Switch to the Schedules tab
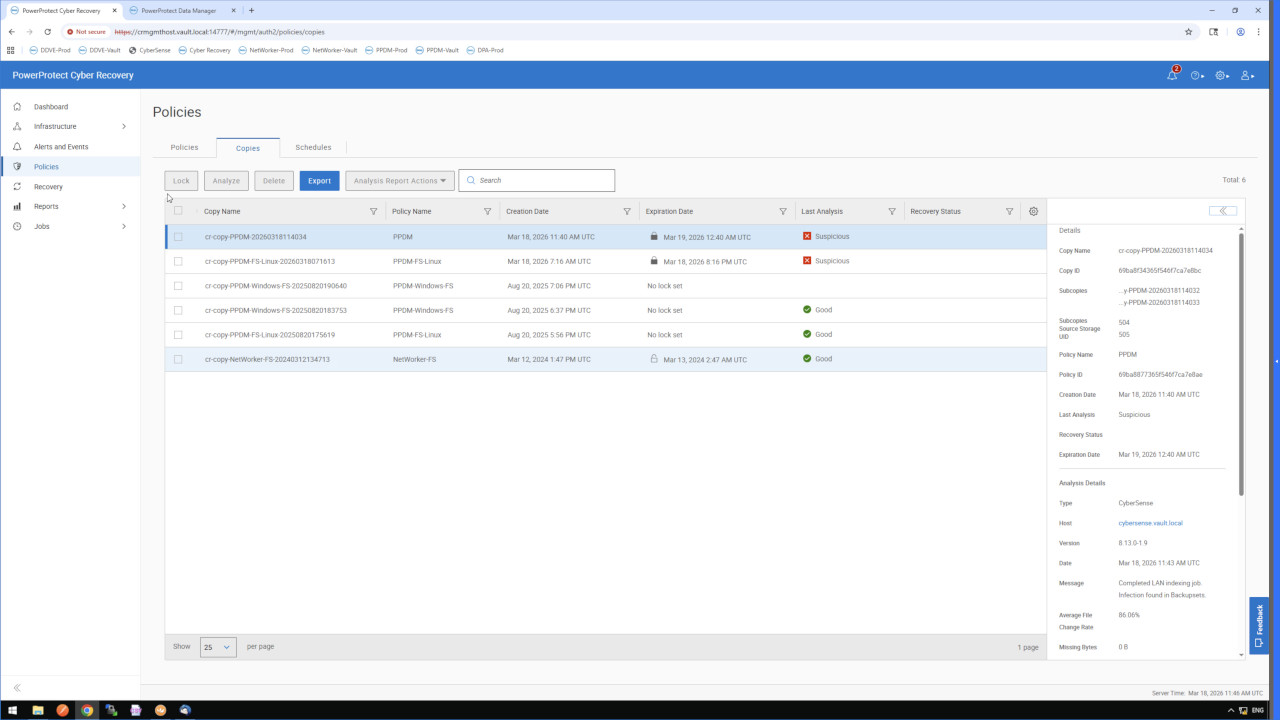 click(x=313, y=147)
